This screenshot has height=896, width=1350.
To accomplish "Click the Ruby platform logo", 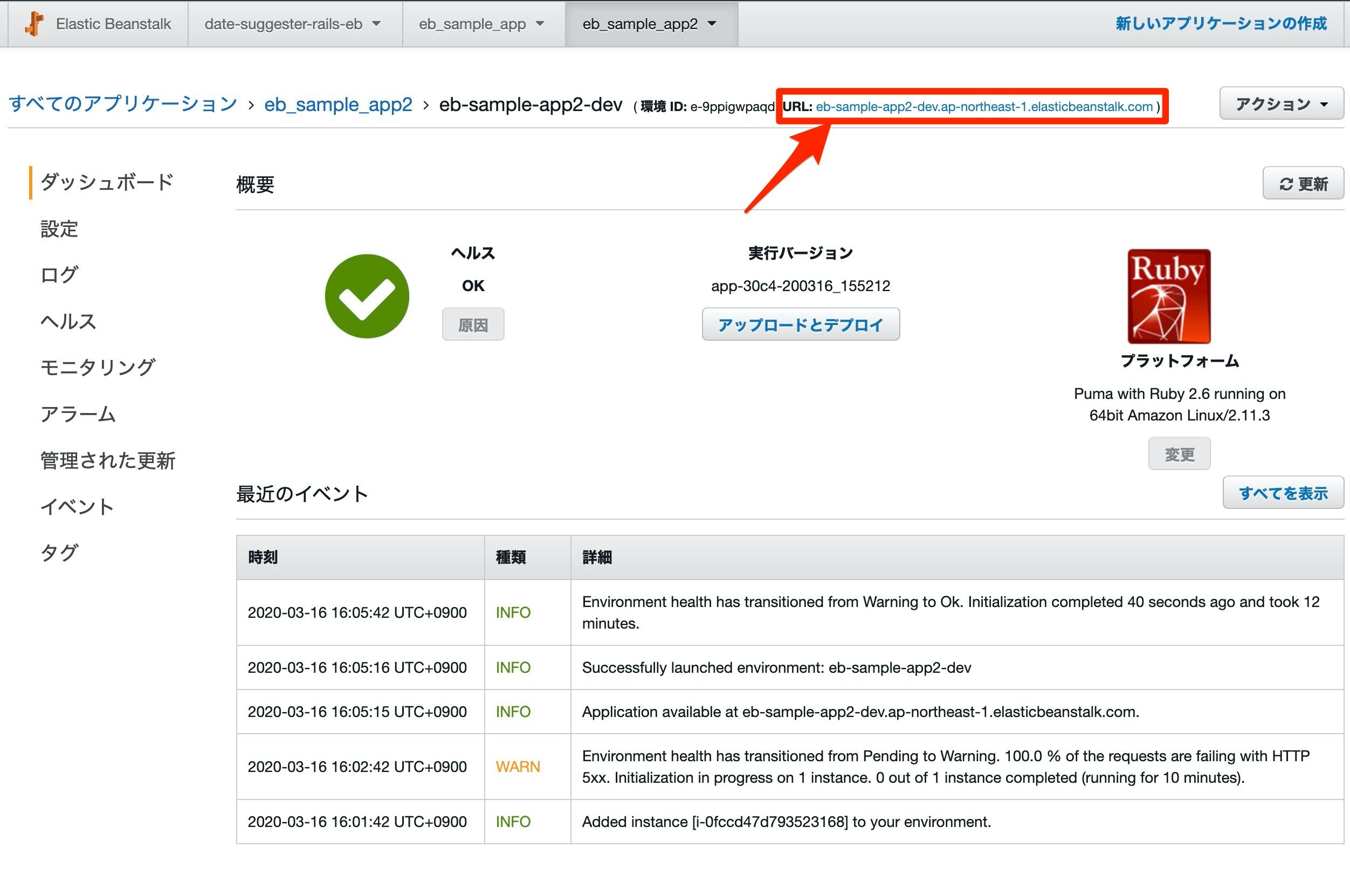I will [1168, 296].
